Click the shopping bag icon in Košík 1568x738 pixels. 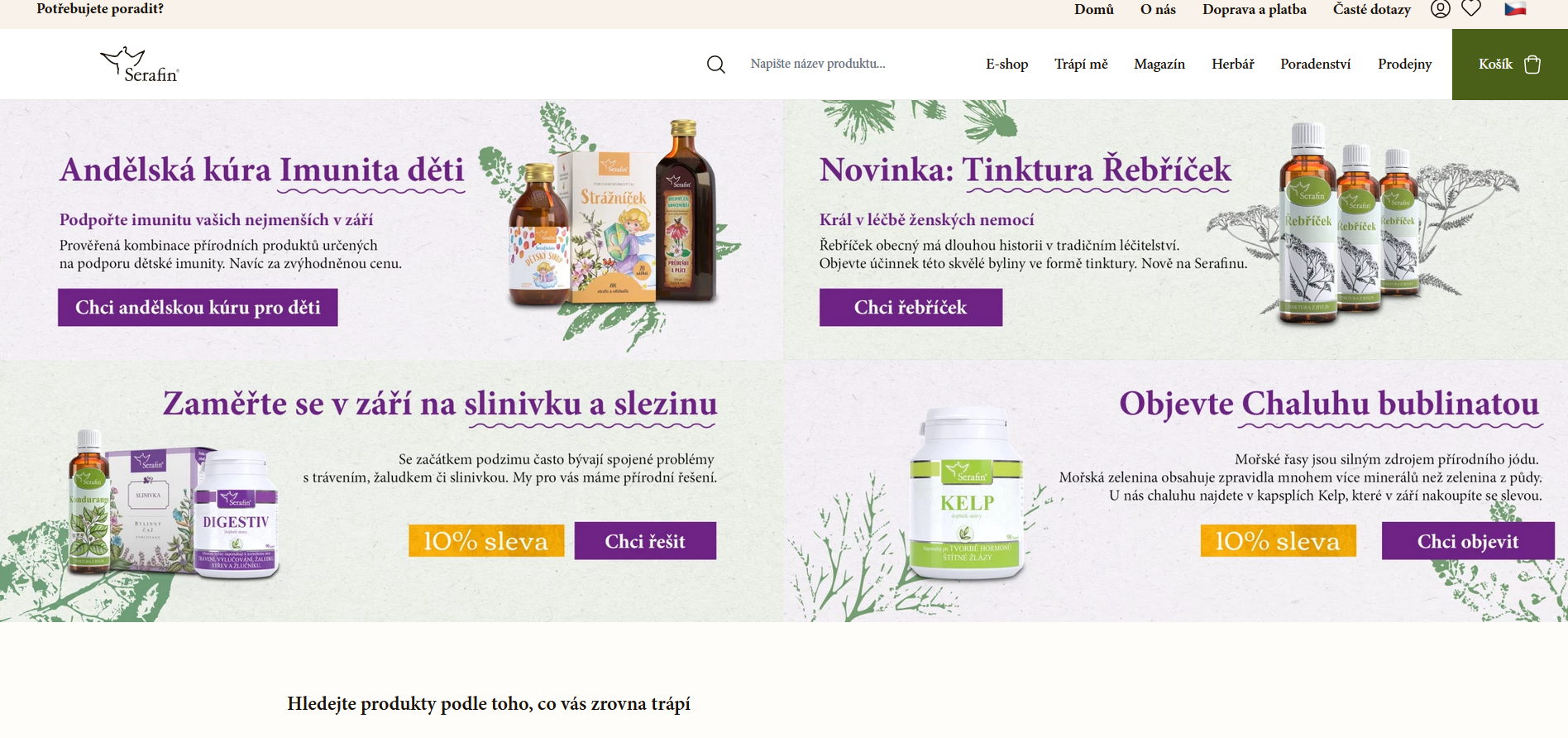(1532, 65)
